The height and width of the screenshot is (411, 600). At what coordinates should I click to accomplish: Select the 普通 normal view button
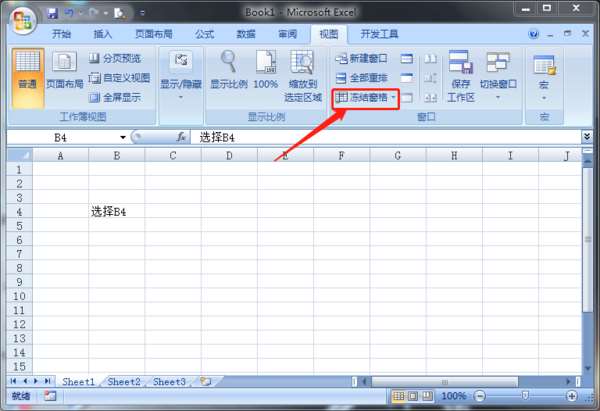coord(28,78)
